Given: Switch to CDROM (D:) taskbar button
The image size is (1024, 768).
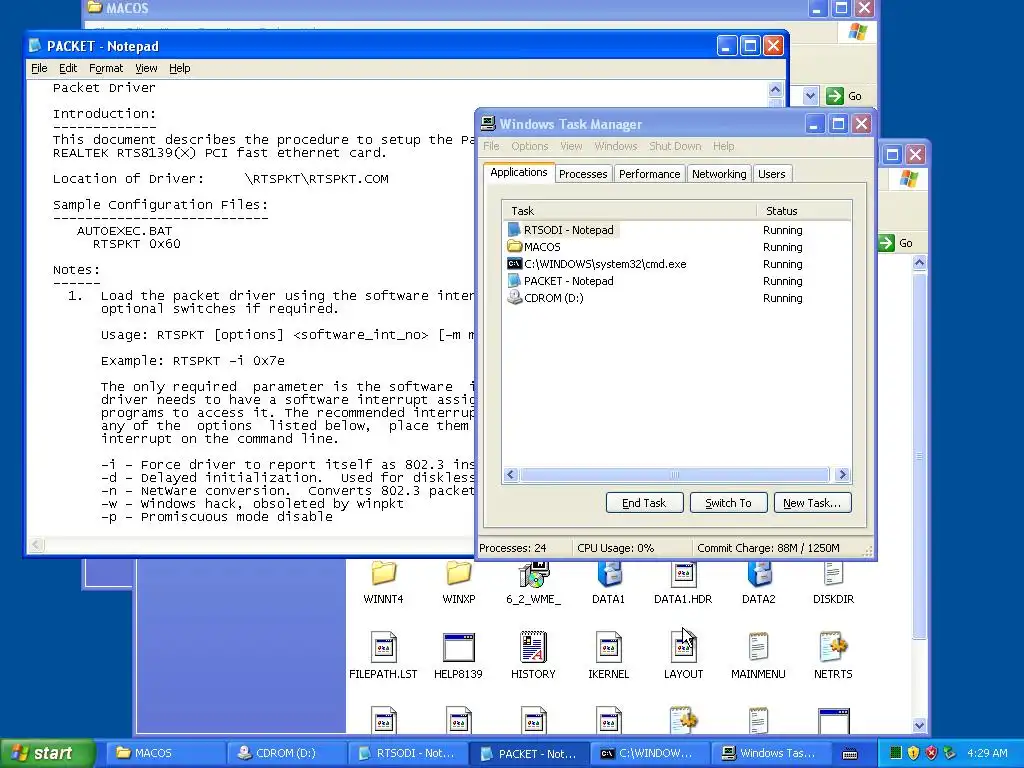Looking at the screenshot, I should pyautogui.click(x=285, y=753).
